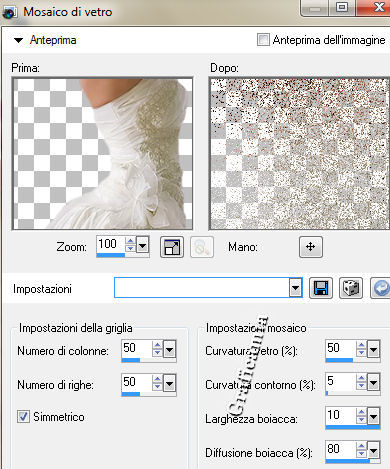Click the Numero di colonne value field
This screenshot has width=390, height=469.
pos(137,348)
